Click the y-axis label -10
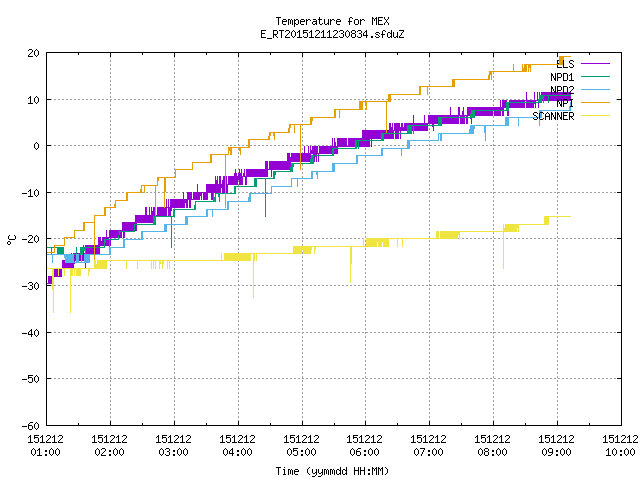The height and width of the screenshot is (480, 640). click(x=31, y=193)
